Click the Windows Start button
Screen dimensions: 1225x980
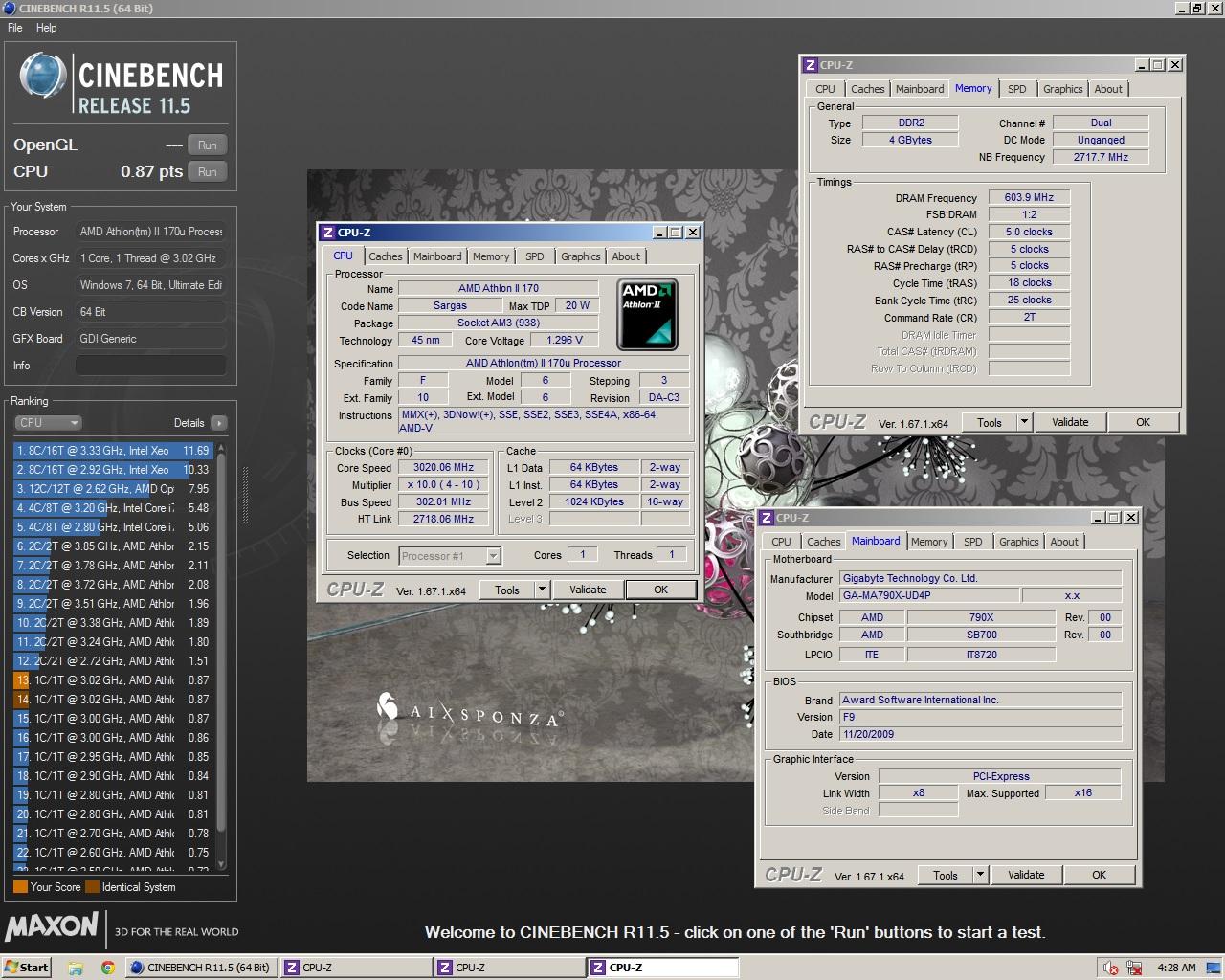26,967
